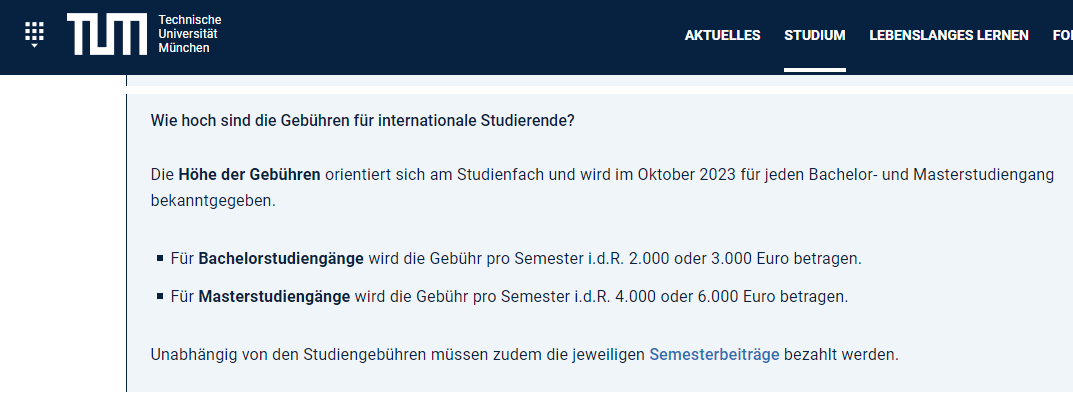The image size is (1073, 397).
Task: Follow the Semesterbeiträge link
Action: [714, 355]
